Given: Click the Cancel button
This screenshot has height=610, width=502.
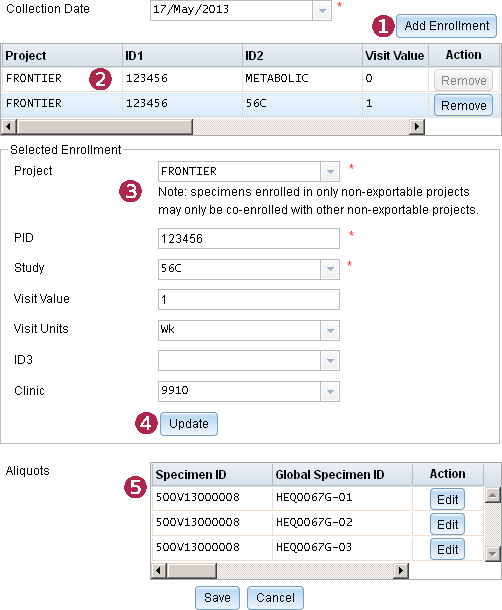Looking at the screenshot, I should point(275,598).
